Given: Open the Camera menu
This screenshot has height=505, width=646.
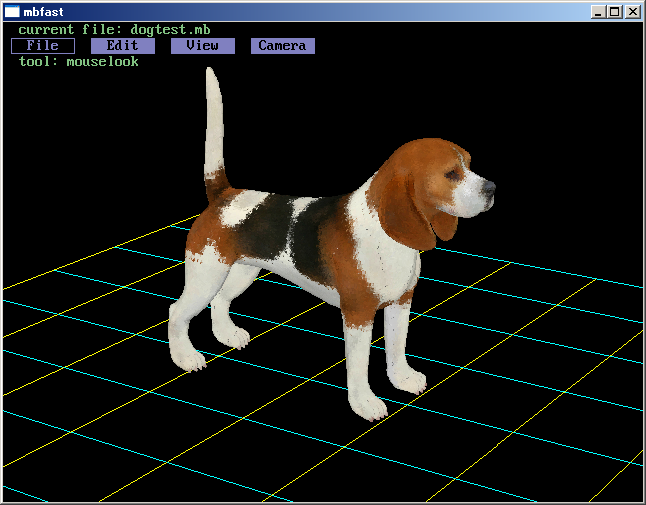Looking at the screenshot, I should 282,46.
